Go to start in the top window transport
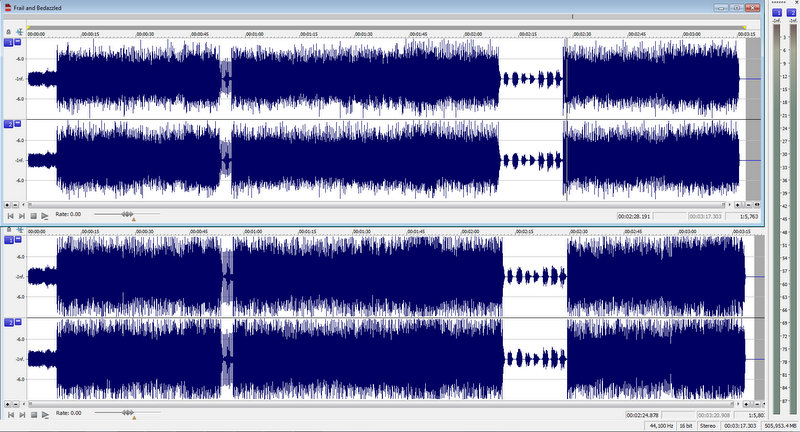This screenshot has width=800, height=432. [x=10, y=216]
